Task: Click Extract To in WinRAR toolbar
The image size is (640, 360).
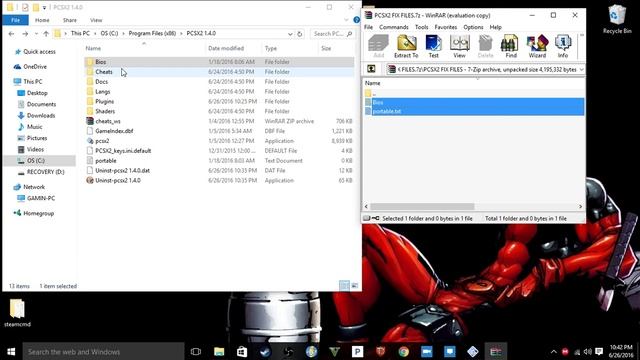Action: click(x=406, y=46)
